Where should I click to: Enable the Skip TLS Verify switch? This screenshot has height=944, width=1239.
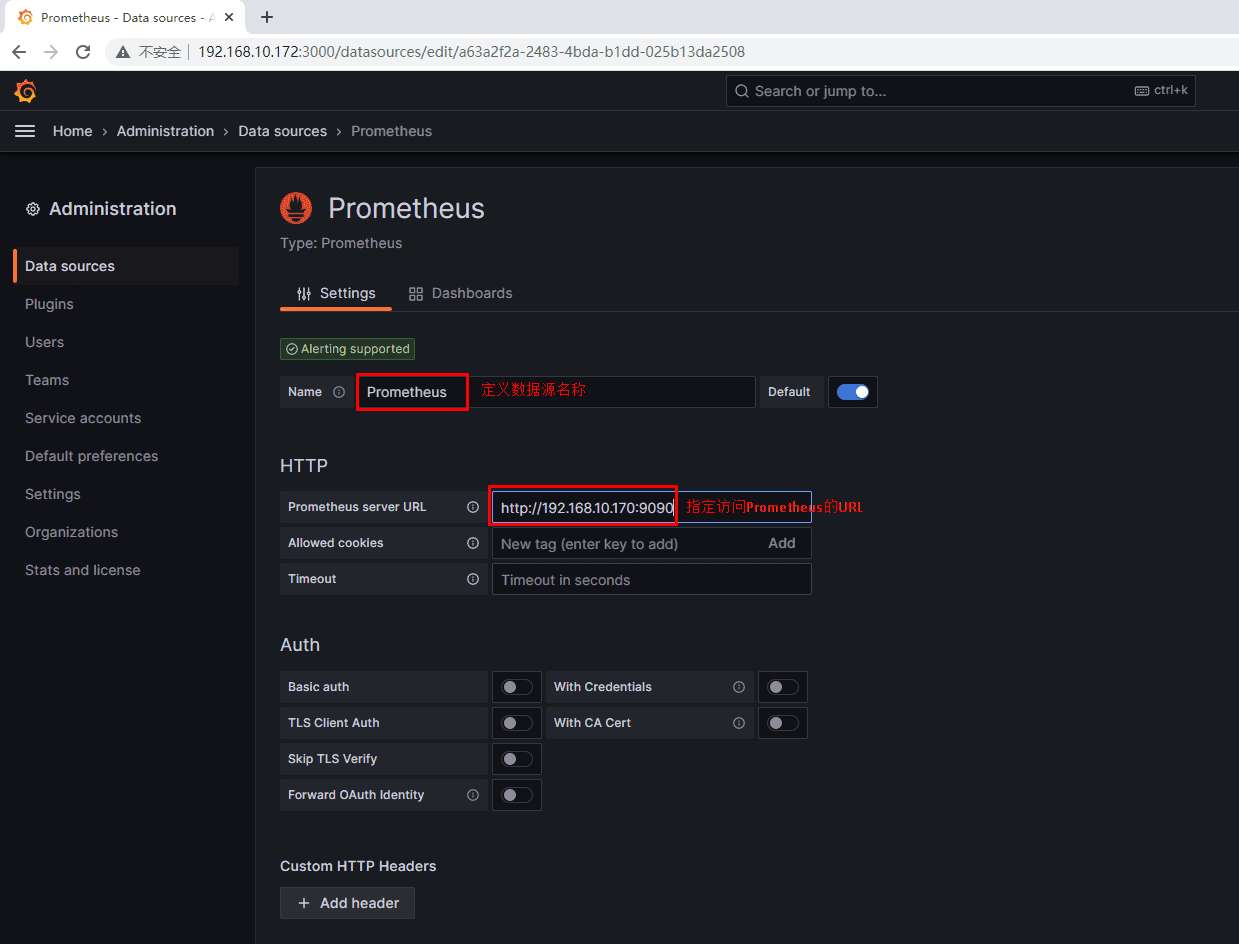[517, 759]
